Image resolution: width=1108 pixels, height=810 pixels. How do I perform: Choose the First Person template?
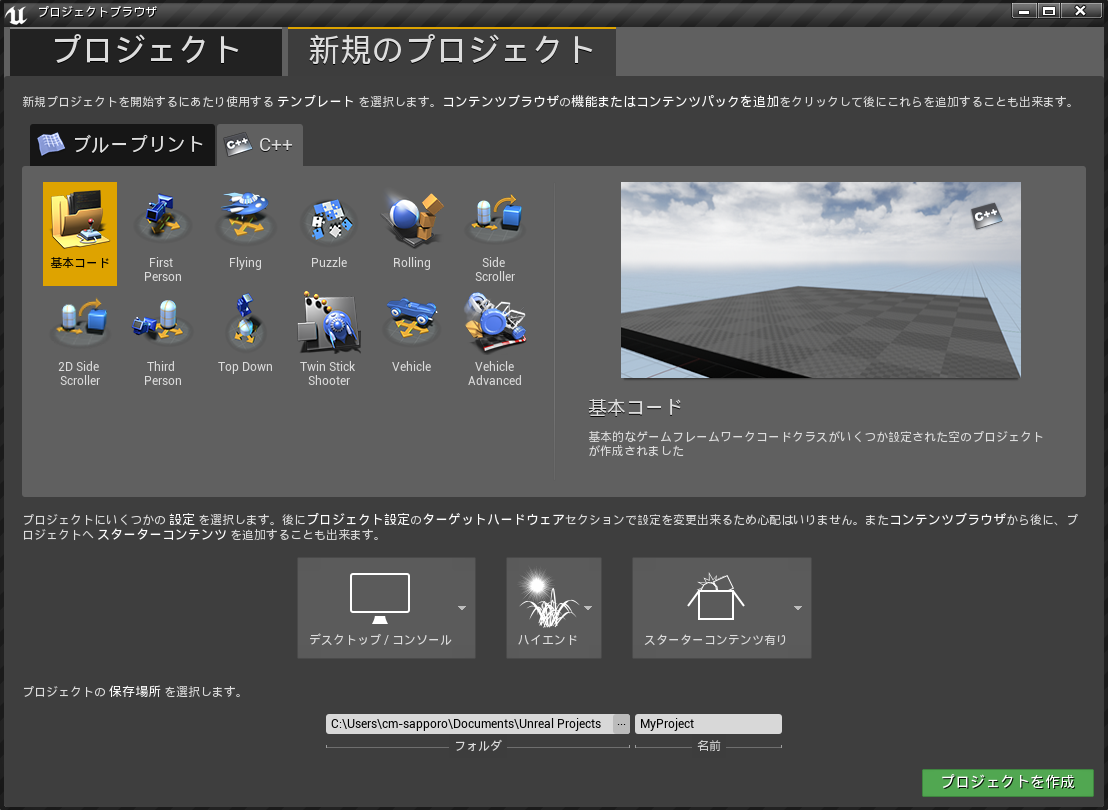point(163,234)
